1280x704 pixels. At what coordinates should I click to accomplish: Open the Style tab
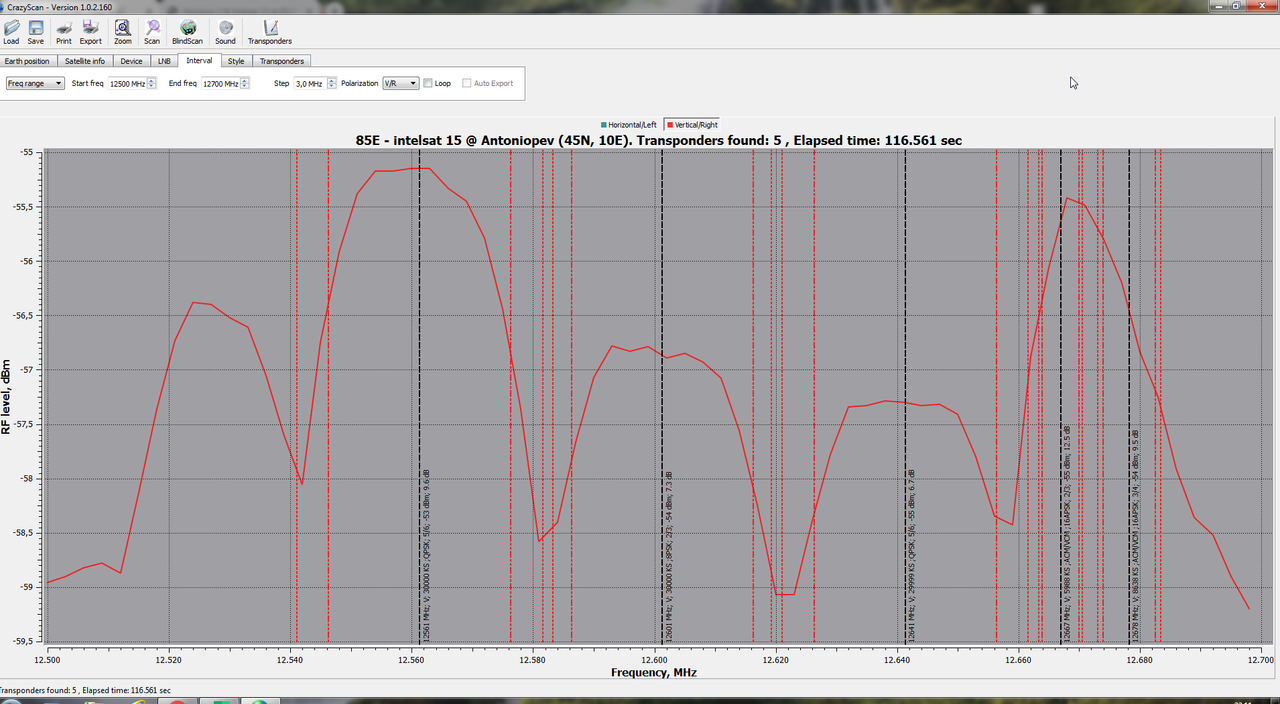[x=236, y=61]
